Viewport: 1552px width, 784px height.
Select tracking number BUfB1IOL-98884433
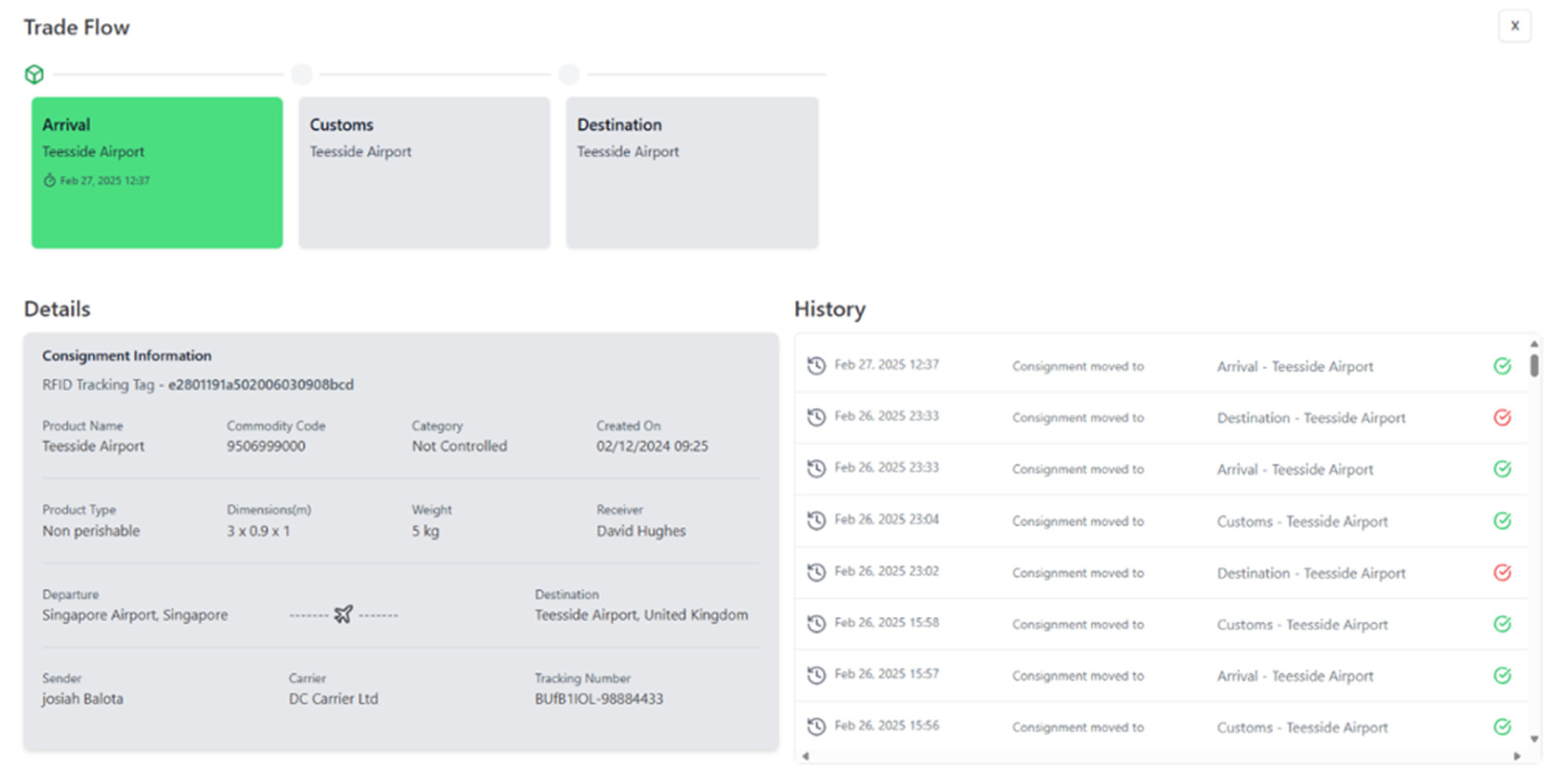[599, 698]
